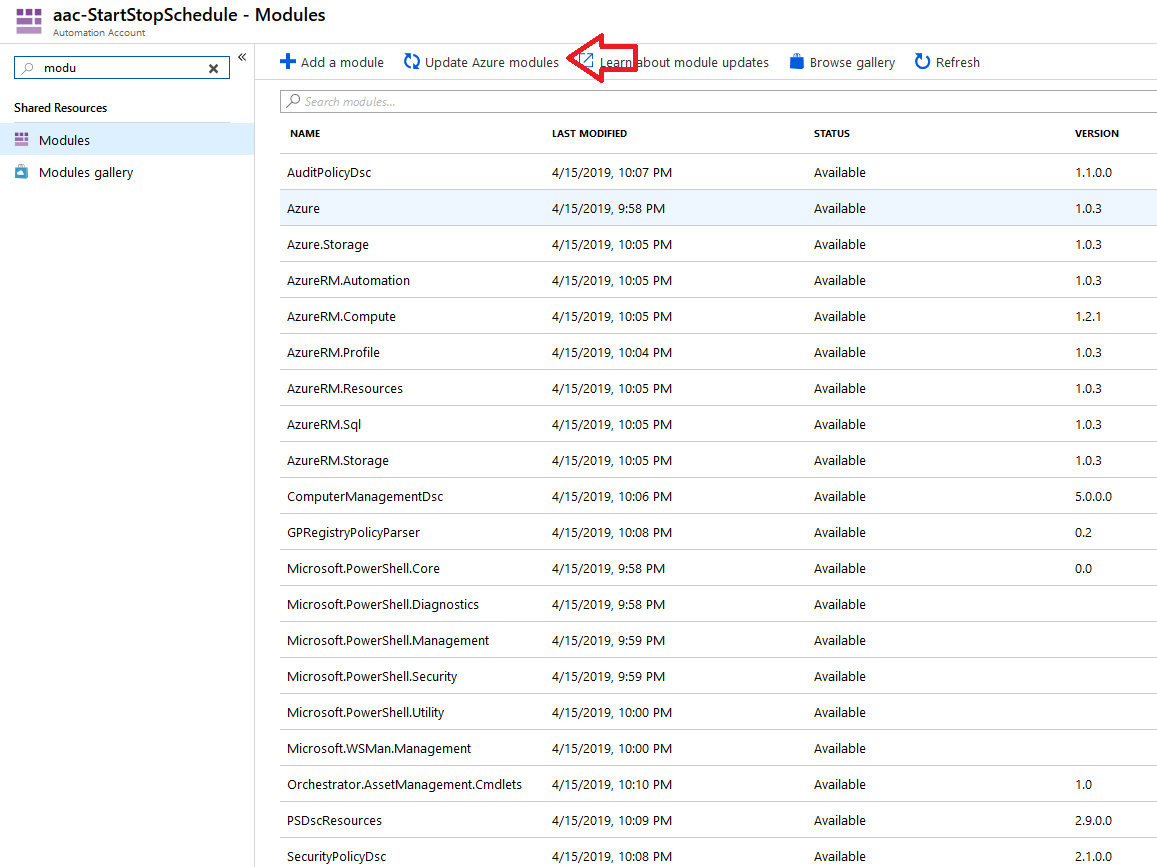Click the 10:10 PM date of Orchestrator.AssetManagement.Cmdlets
1157x867 pixels.
612,785
